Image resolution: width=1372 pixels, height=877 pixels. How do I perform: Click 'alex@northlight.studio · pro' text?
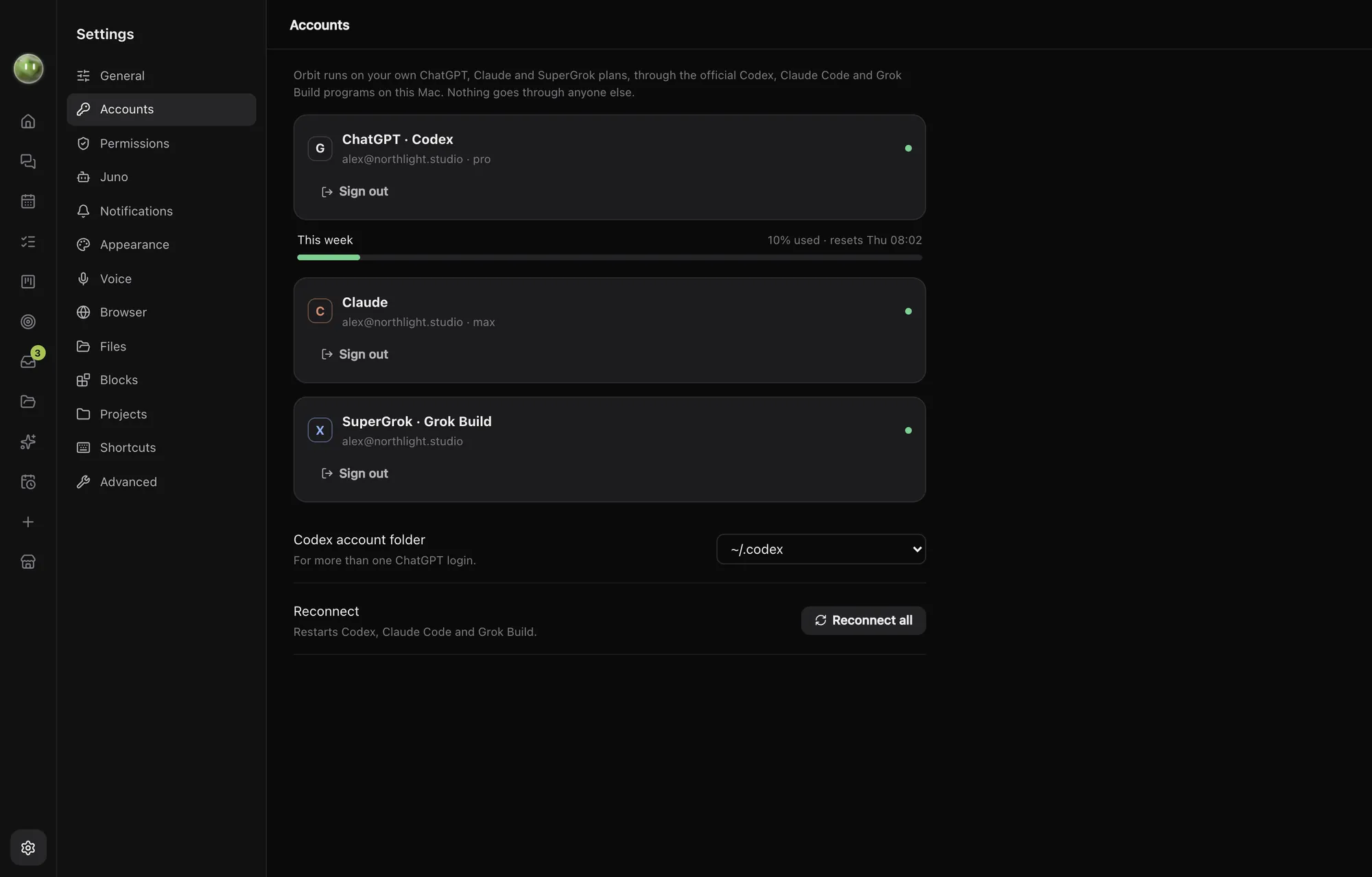click(416, 159)
